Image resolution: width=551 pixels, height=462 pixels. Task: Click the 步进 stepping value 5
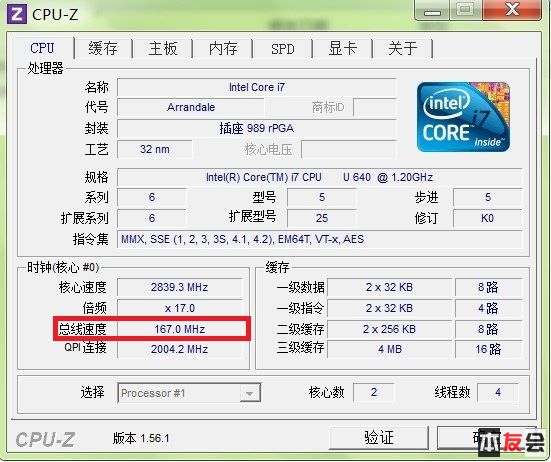click(x=487, y=197)
